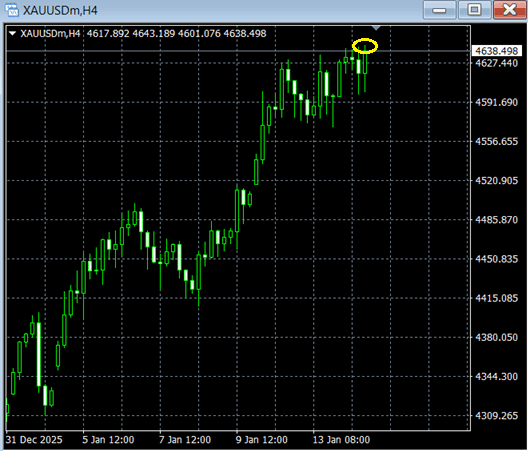Open the chart dropdown triangle beside XAUUSDm,H4
Screen dimensions: 528x451
click(12, 33)
